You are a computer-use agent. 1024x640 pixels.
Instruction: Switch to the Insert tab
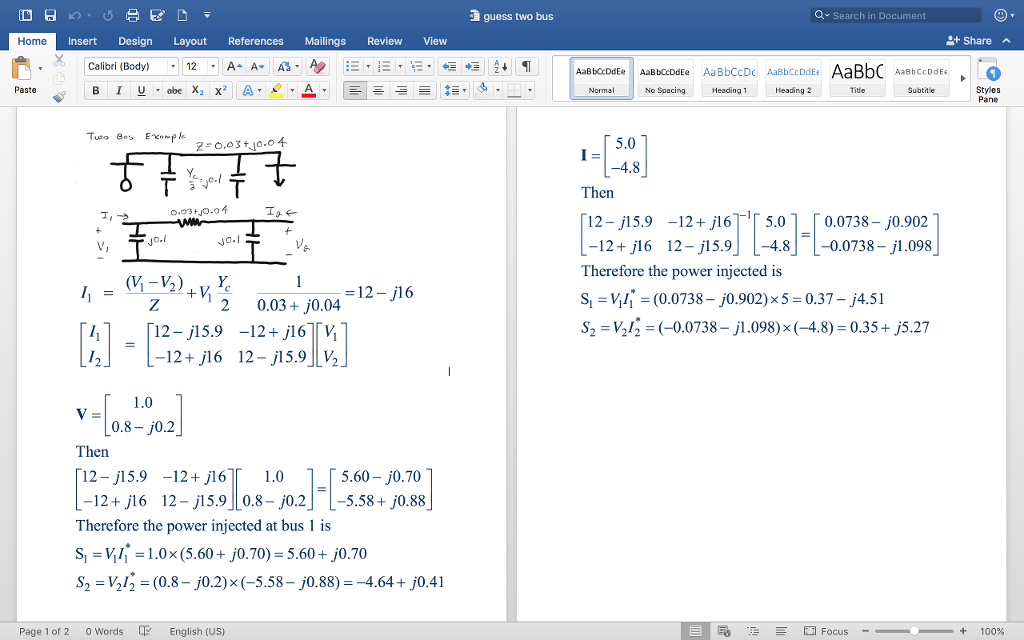click(x=82, y=41)
